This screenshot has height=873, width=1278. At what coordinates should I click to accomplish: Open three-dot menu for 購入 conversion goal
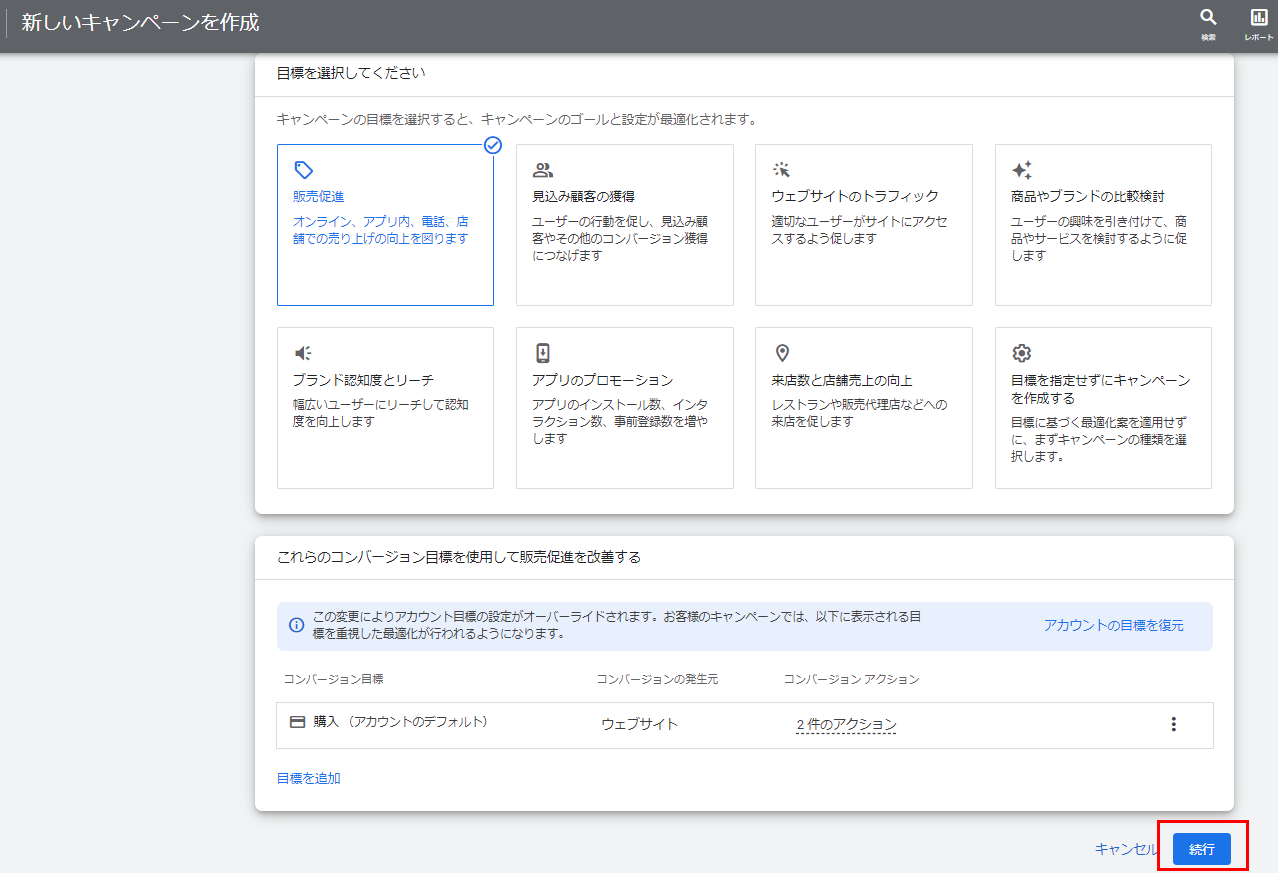[x=1173, y=724]
